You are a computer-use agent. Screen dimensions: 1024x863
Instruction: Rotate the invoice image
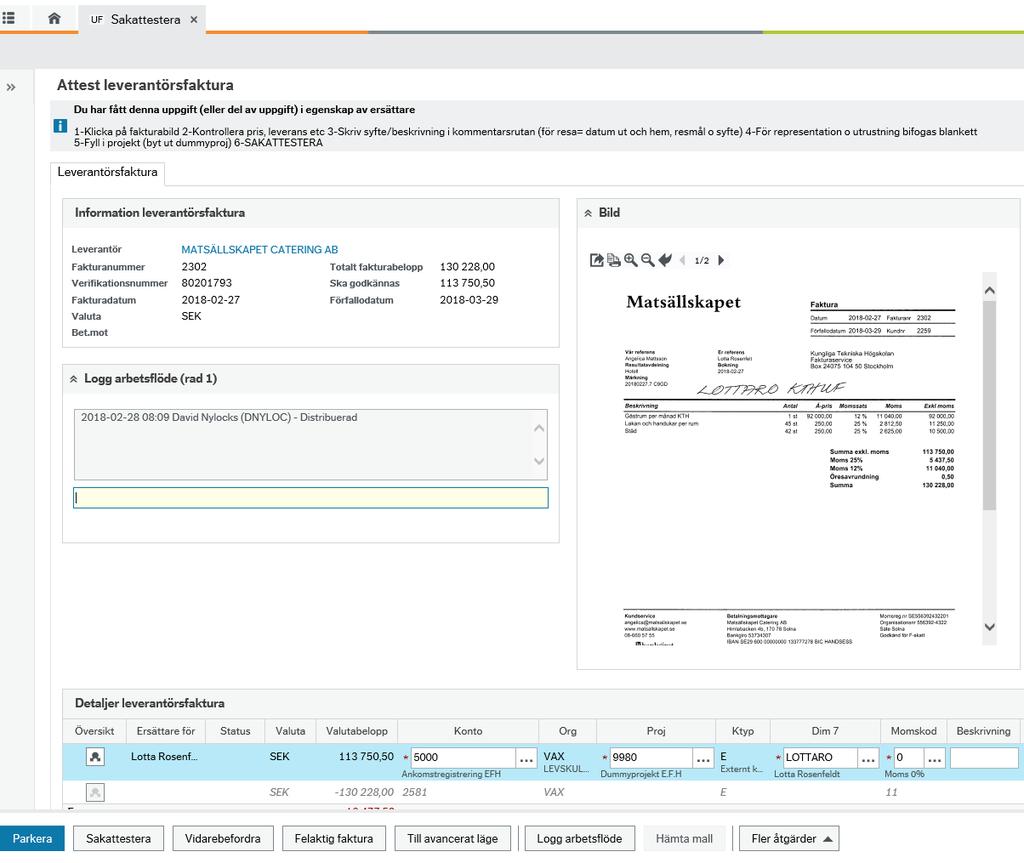(x=665, y=260)
